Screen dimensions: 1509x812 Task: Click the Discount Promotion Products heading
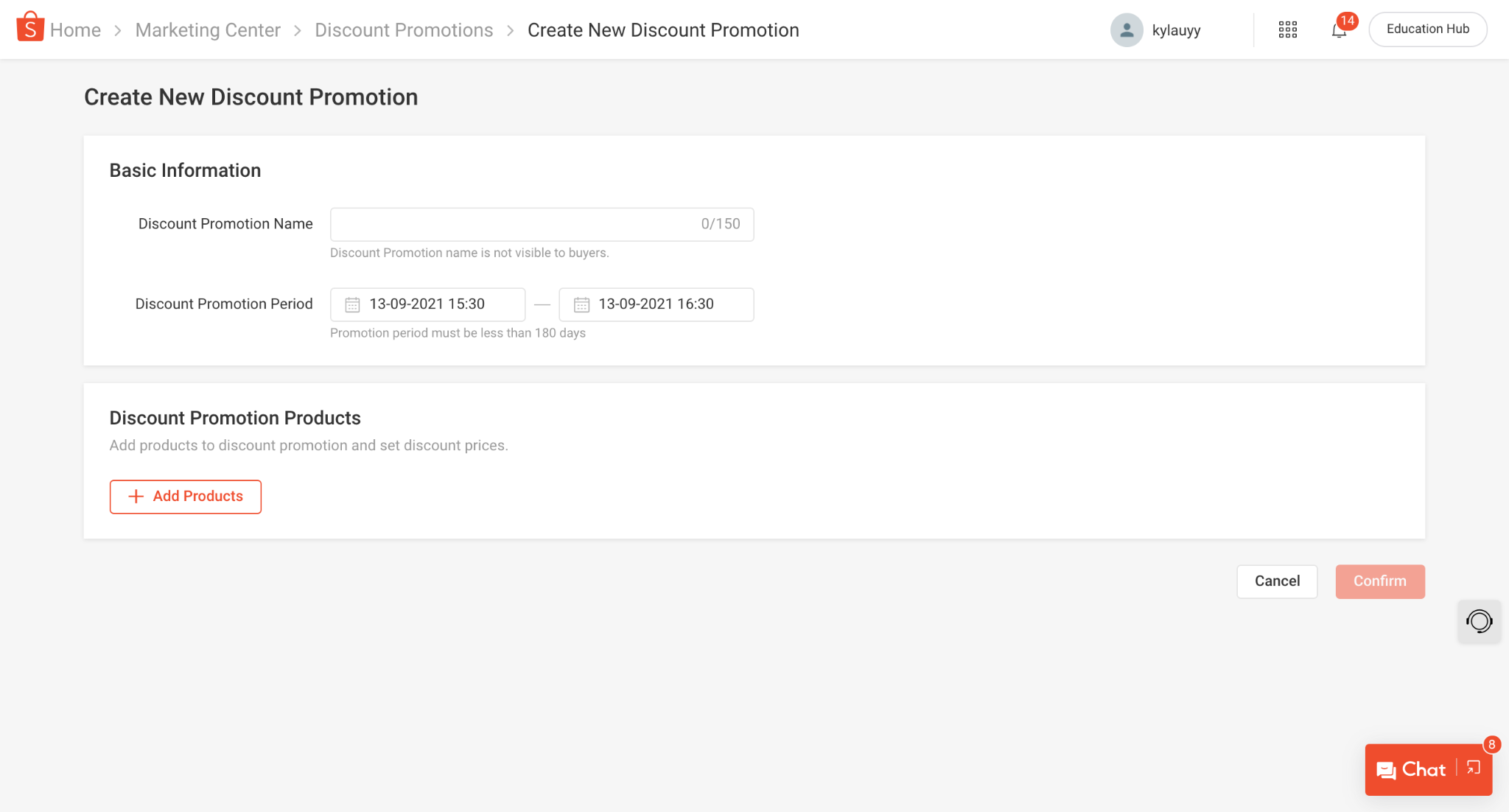(x=235, y=418)
